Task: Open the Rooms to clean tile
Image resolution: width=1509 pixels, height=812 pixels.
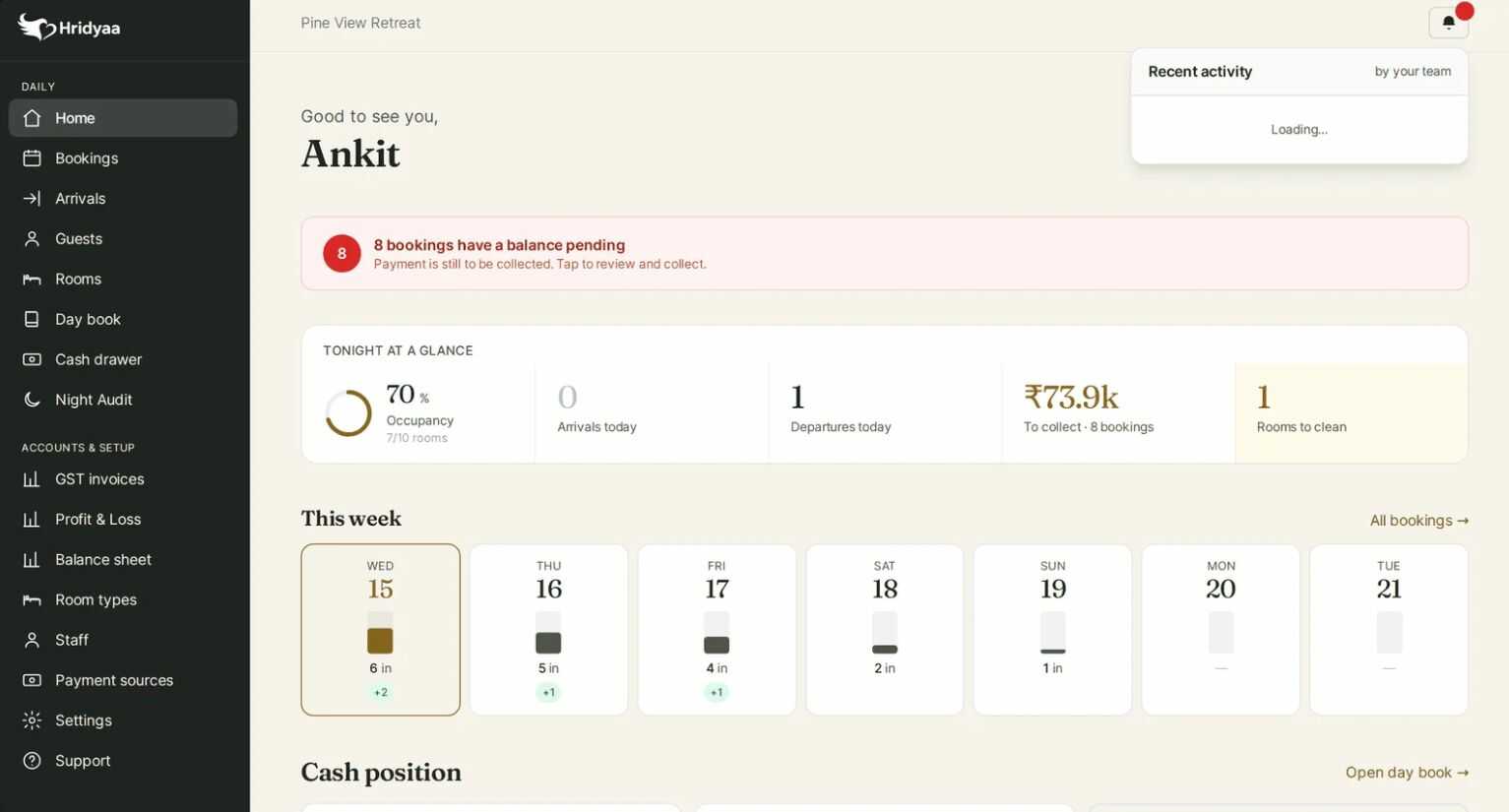Action: pyautogui.click(x=1351, y=412)
